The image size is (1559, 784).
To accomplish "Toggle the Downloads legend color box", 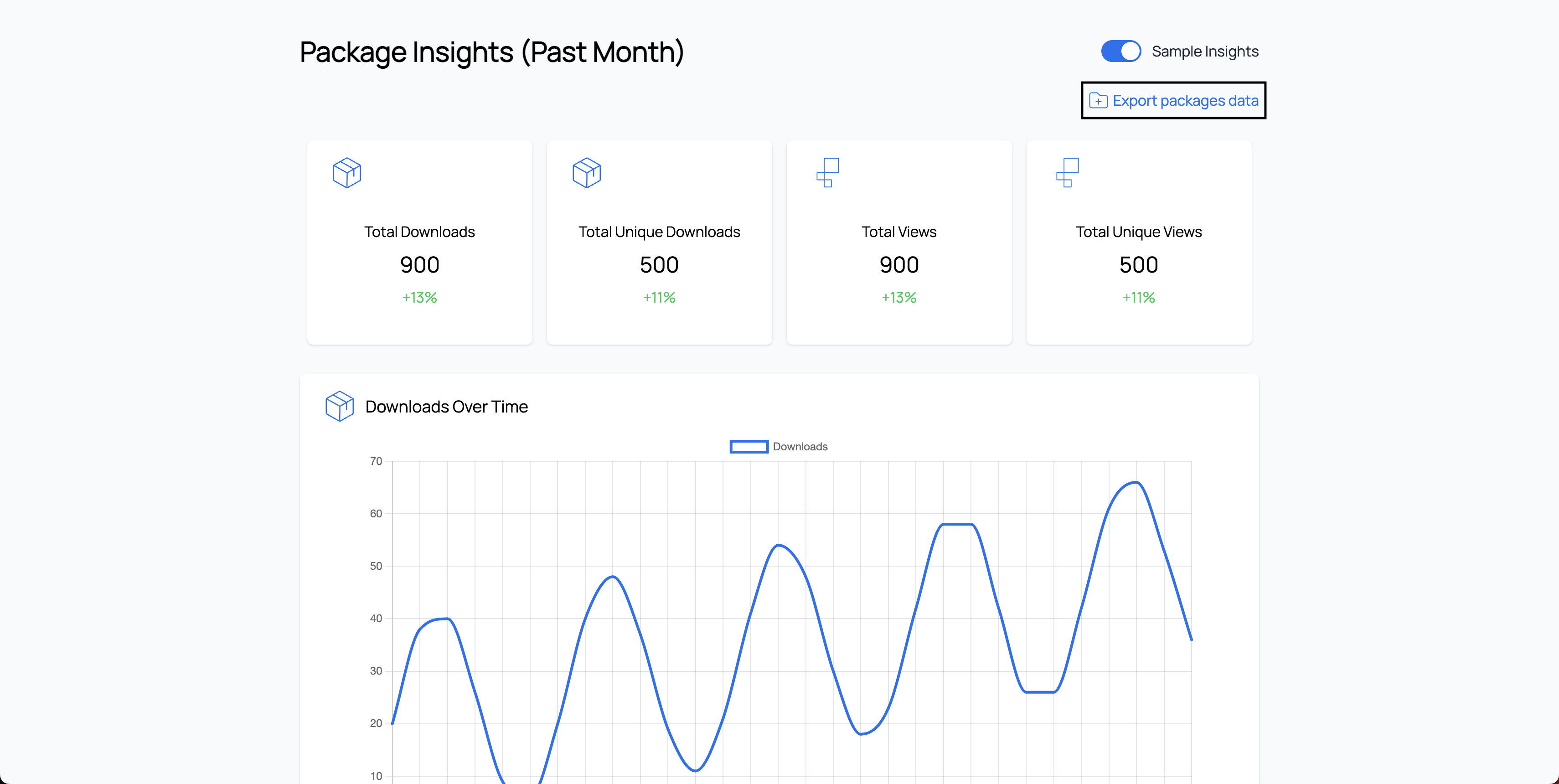I will pos(749,446).
